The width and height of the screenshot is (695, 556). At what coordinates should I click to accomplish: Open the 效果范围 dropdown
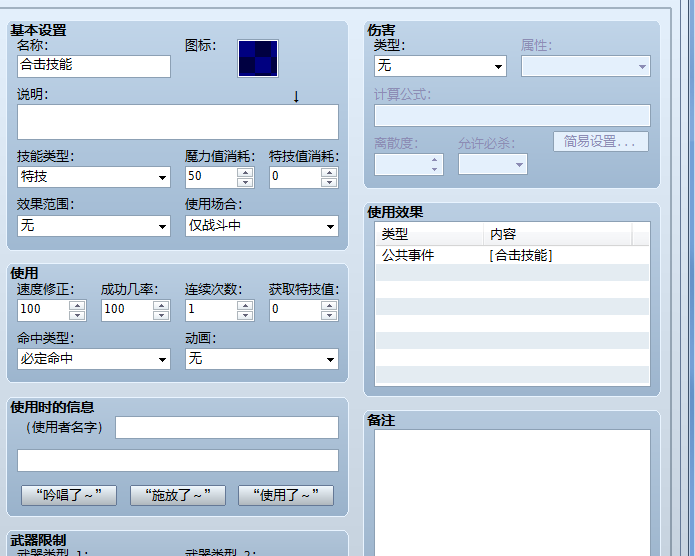(x=94, y=226)
